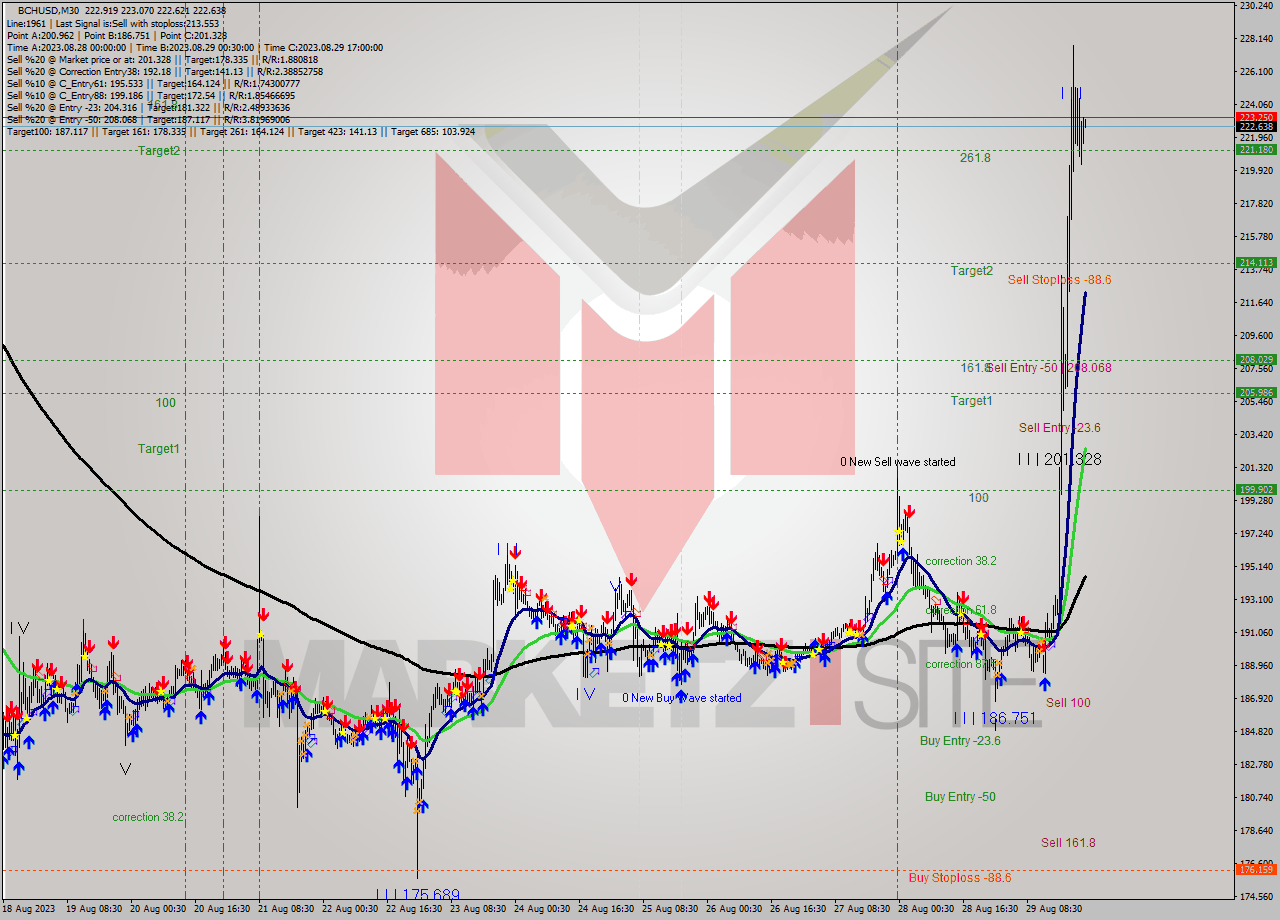Click the black 222.638 current price tag
Image resolution: width=1280 pixels, height=920 pixels.
click(x=1256, y=126)
